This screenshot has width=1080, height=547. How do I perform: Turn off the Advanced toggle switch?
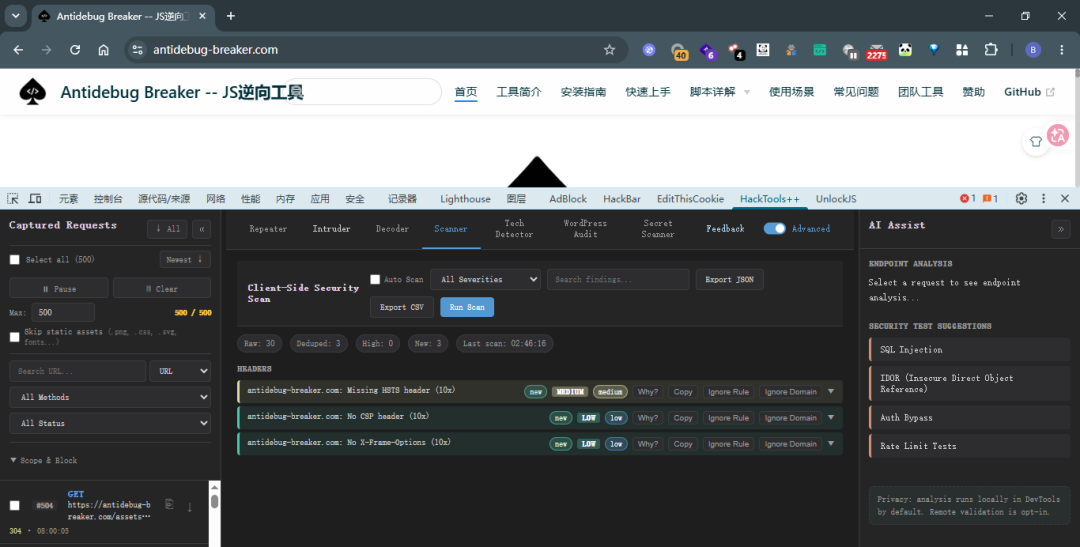774,229
